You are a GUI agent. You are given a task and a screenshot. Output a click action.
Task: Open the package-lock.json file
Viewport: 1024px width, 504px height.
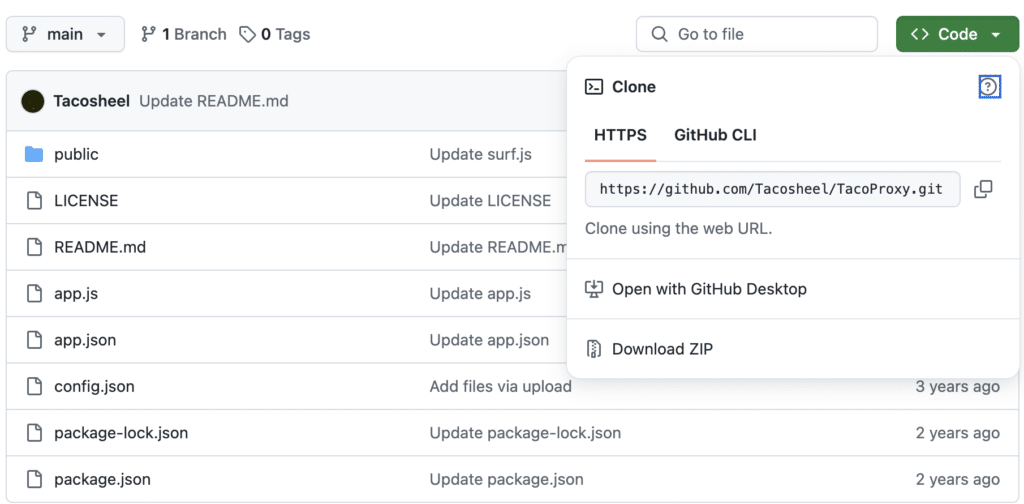coord(121,433)
